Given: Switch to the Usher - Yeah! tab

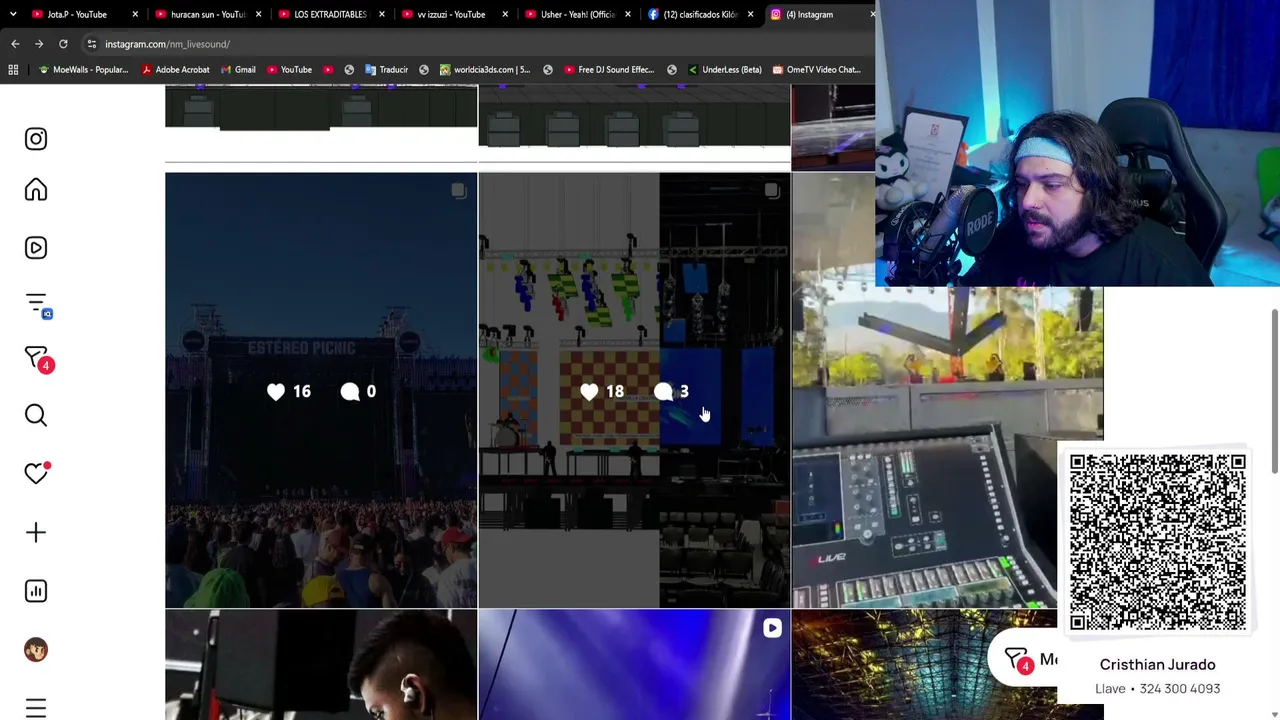Looking at the screenshot, I should pos(576,15).
